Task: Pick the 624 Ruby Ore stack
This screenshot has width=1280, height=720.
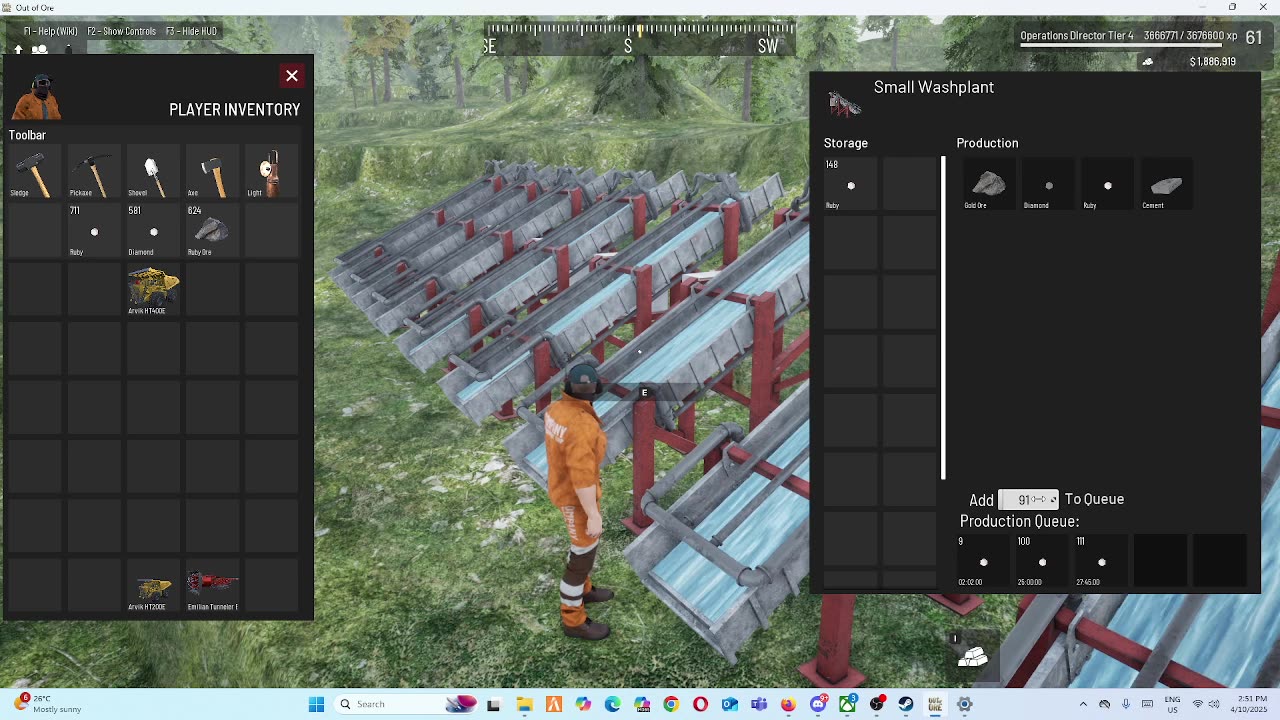Action: coord(212,232)
